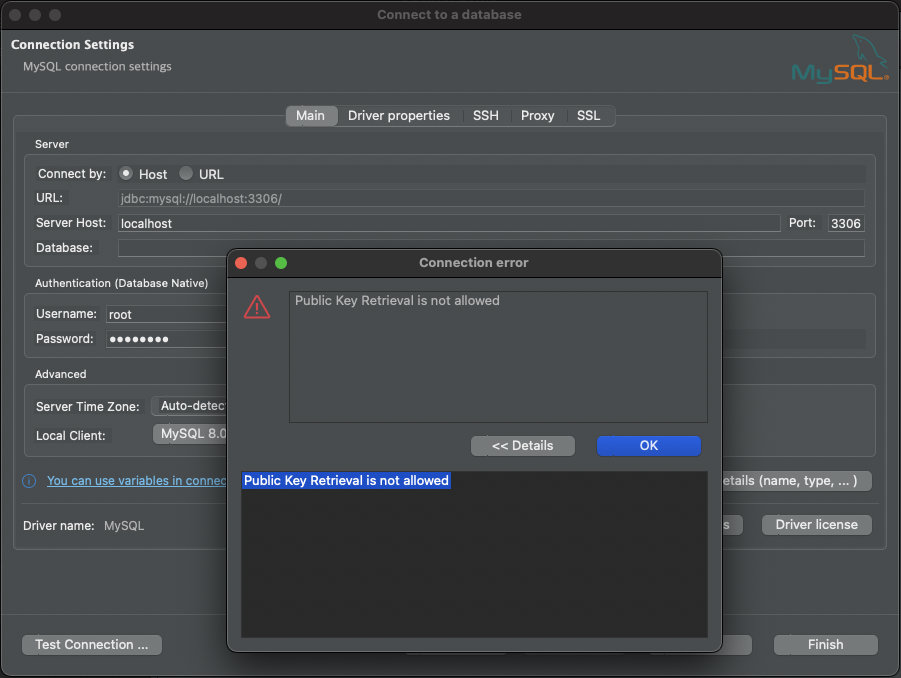Screen dimensions: 901x678
Task: Open the SSH tab
Action: point(486,115)
